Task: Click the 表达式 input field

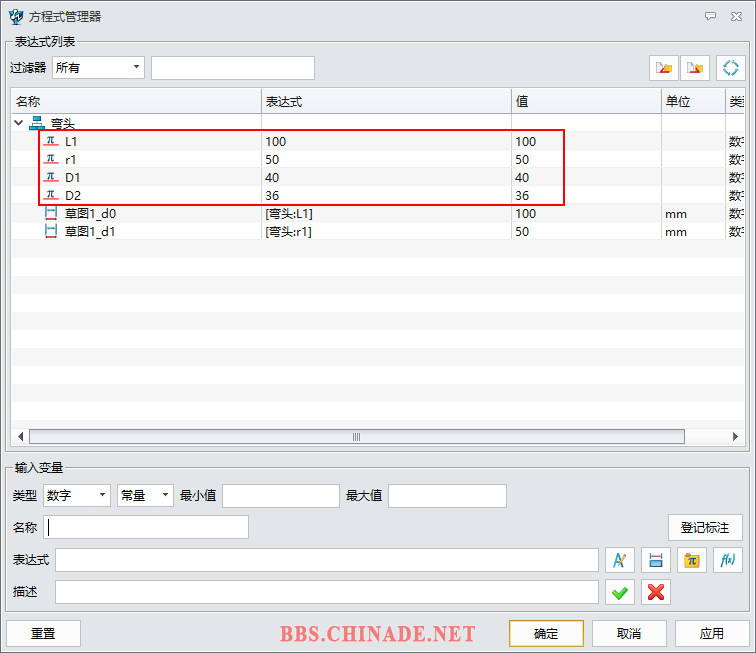Action: coord(327,560)
